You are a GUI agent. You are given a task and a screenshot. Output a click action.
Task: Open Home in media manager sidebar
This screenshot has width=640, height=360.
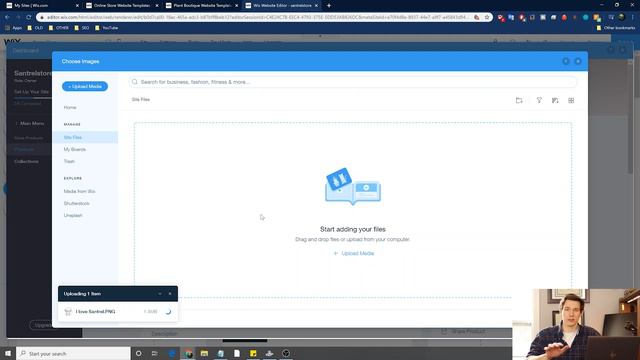pos(70,107)
